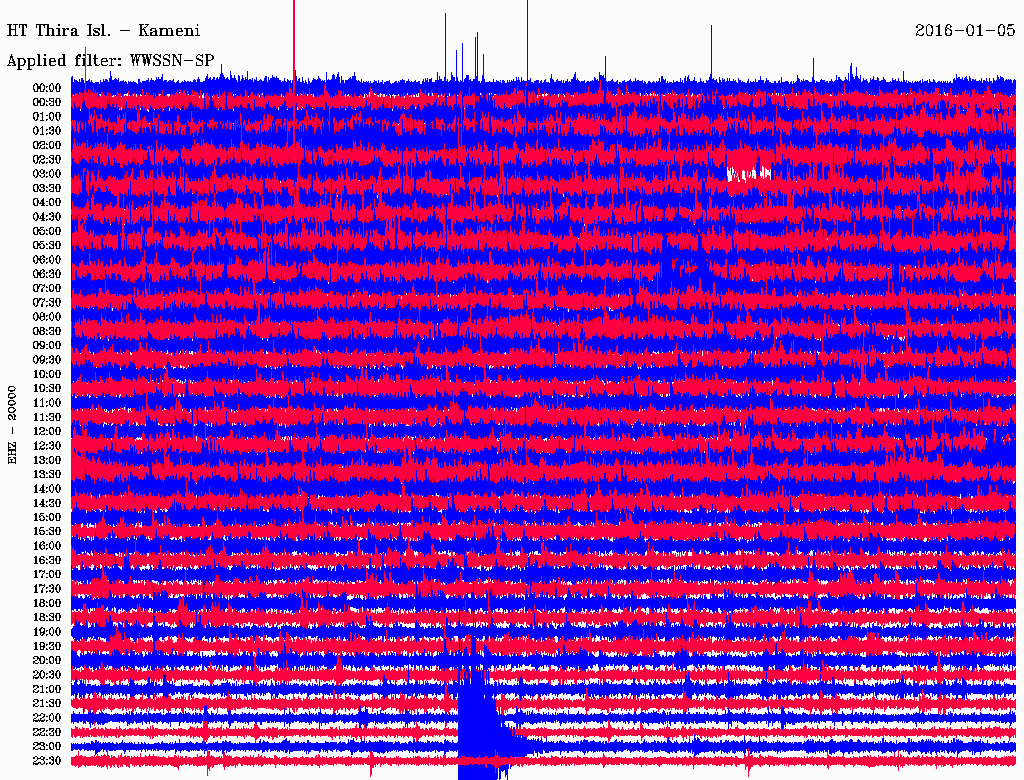Image resolution: width=1024 pixels, height=780 pixels.
Task: Select the 00:00 time label
Action: point(47,88)
